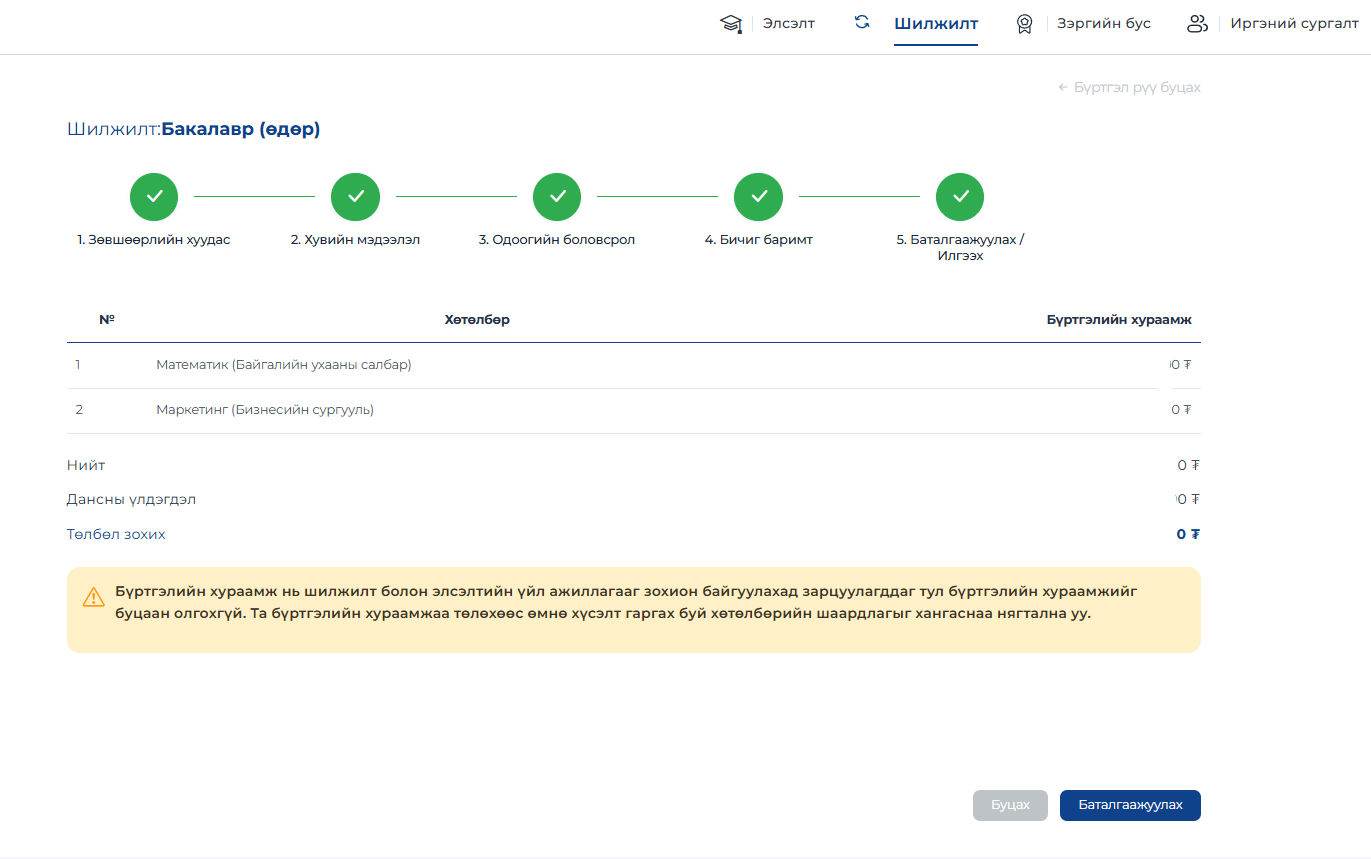Image resolution: width=1371 pixels, height=859 pixels.
Task: Click step 5 checkmark circle Баталгаажуулах / Илгээх
Action: 960,197
